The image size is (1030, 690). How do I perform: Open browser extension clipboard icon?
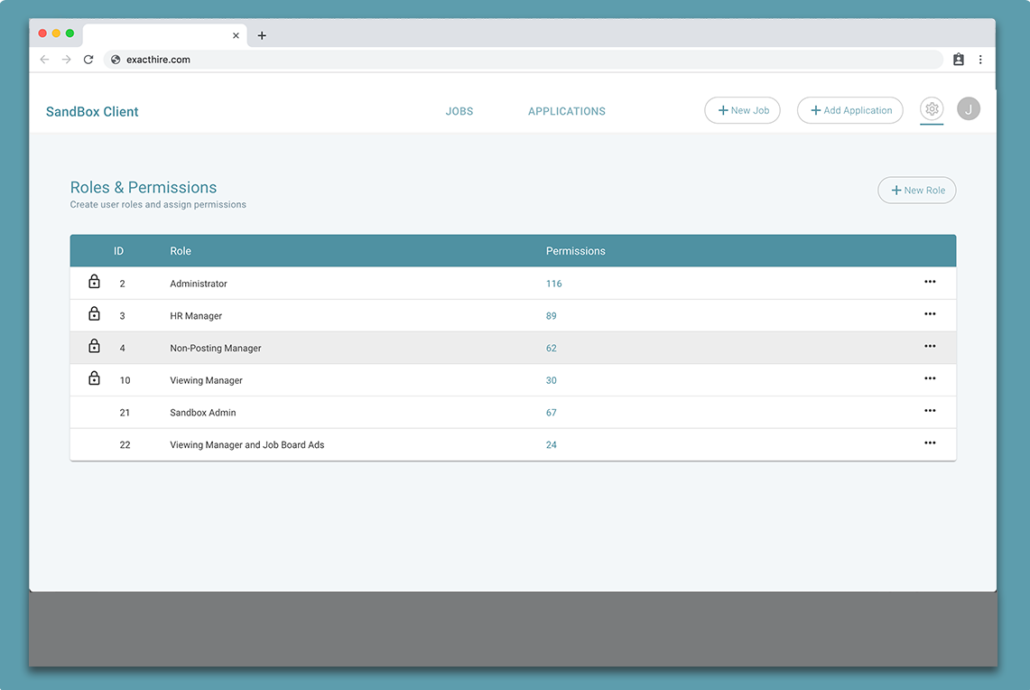(x=958, y=60)
